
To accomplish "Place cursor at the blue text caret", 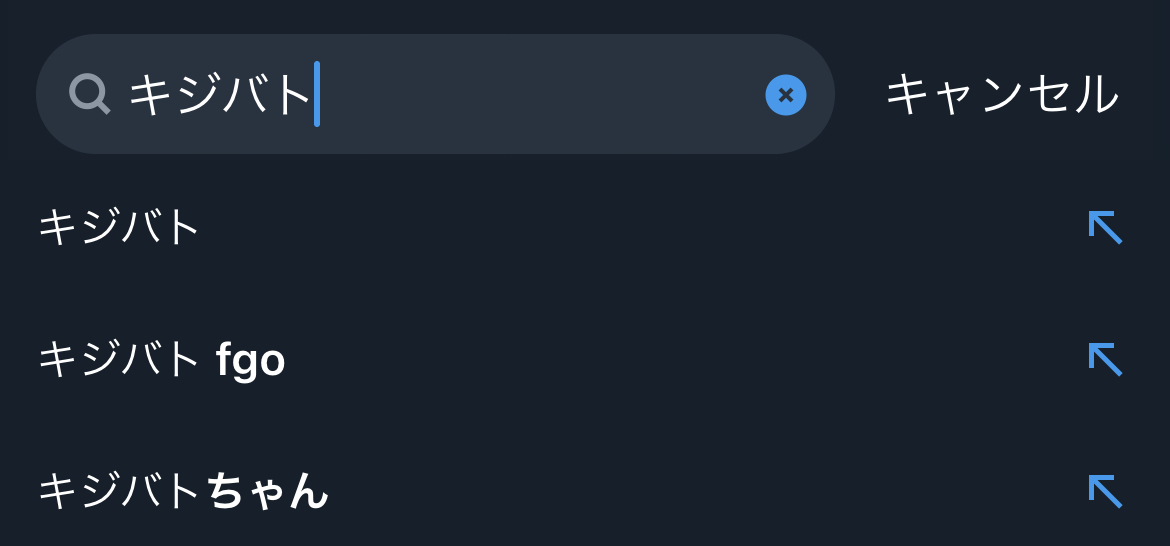I will pos(317,94).
